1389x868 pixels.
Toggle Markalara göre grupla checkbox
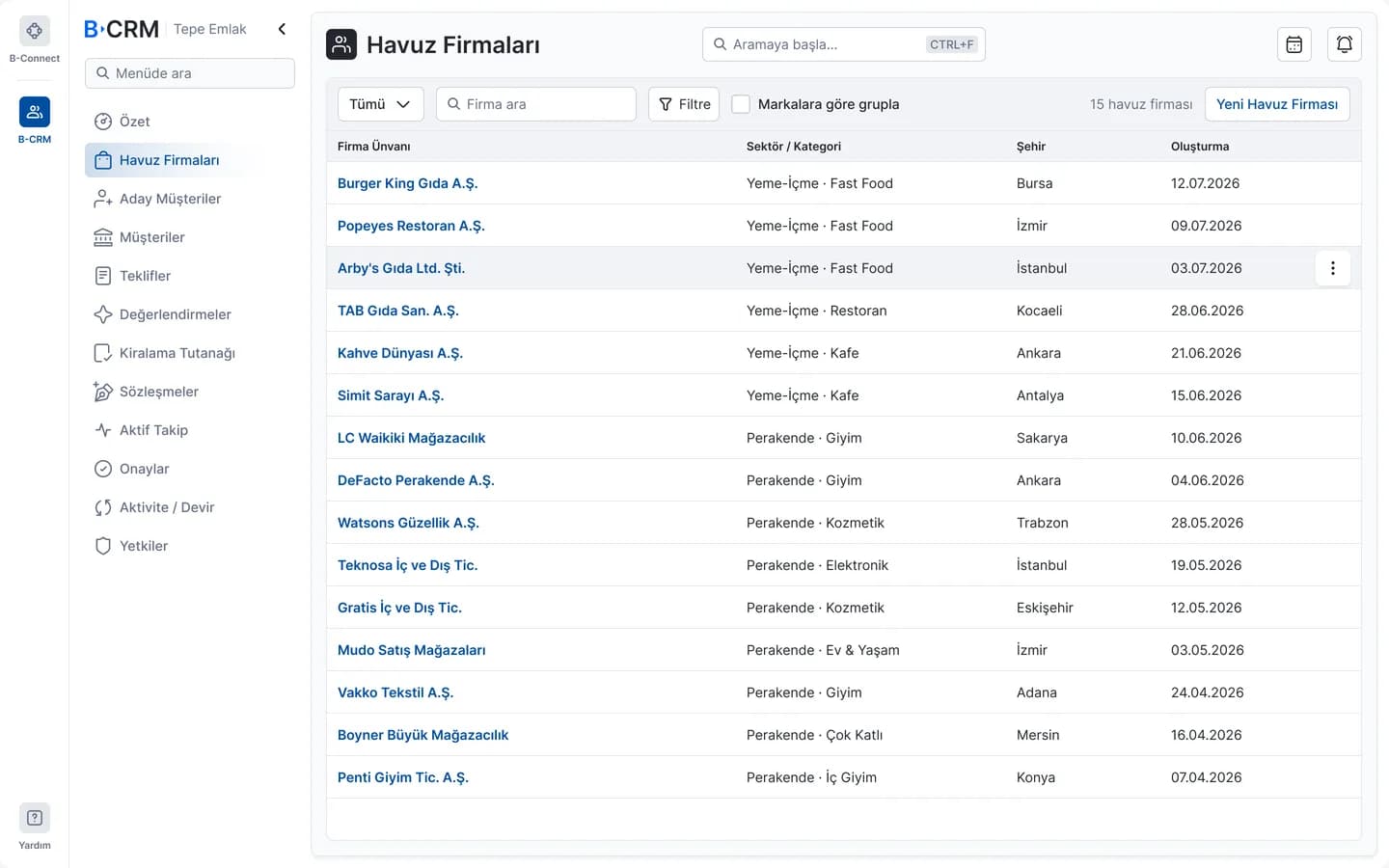[741, 104]
